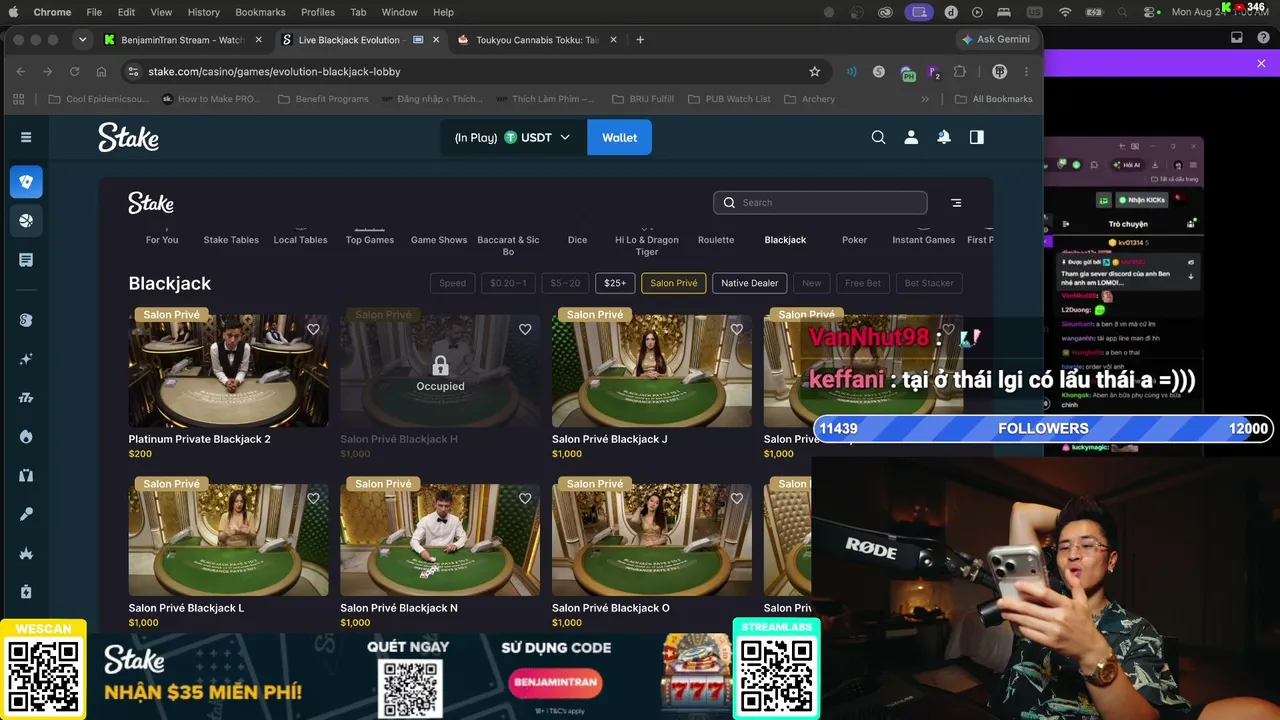1280x720 pixels.
Task: Open Platinum Private Blackjack 2 table thumbnail
Action: 228,371
